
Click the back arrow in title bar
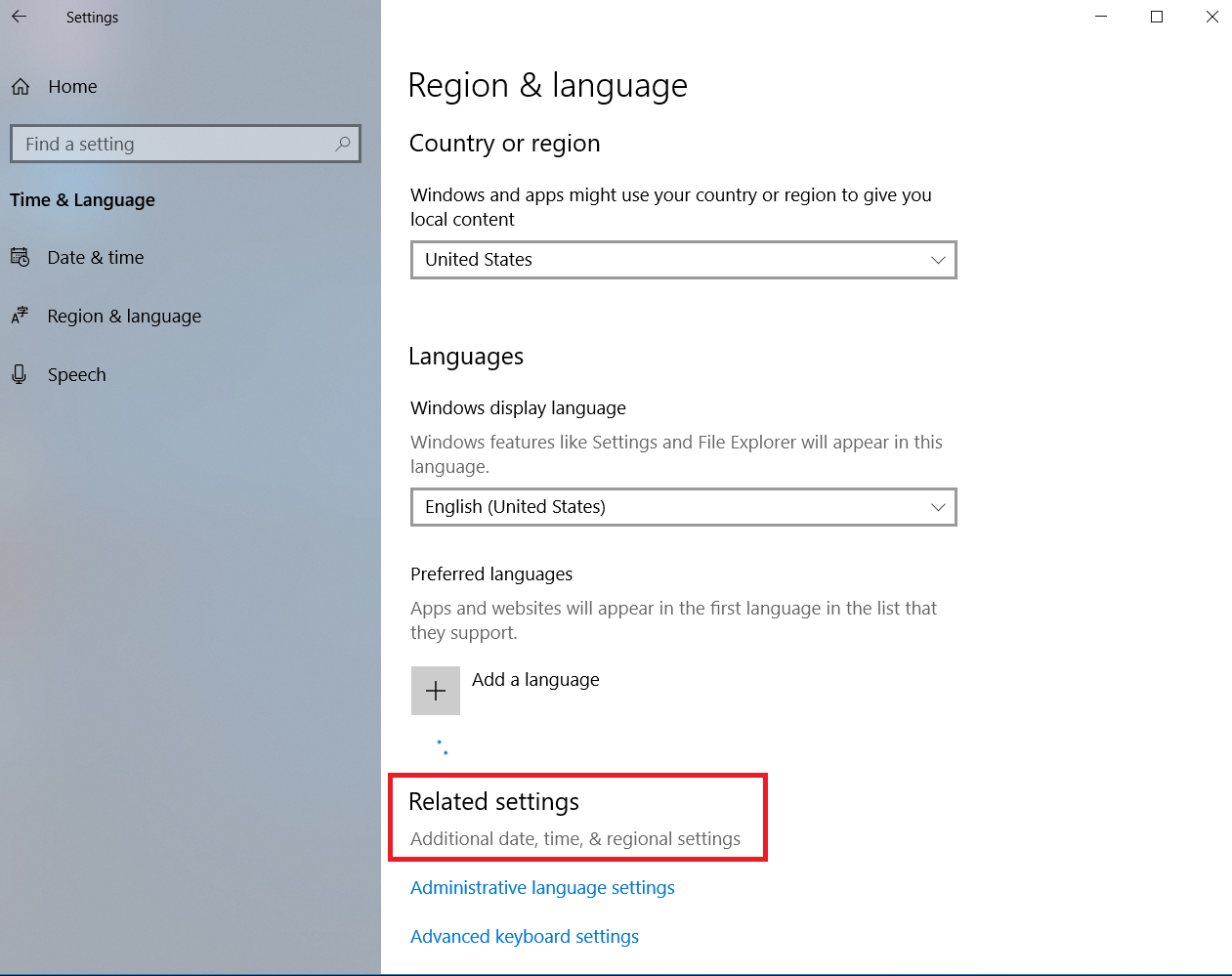[19, 17]
